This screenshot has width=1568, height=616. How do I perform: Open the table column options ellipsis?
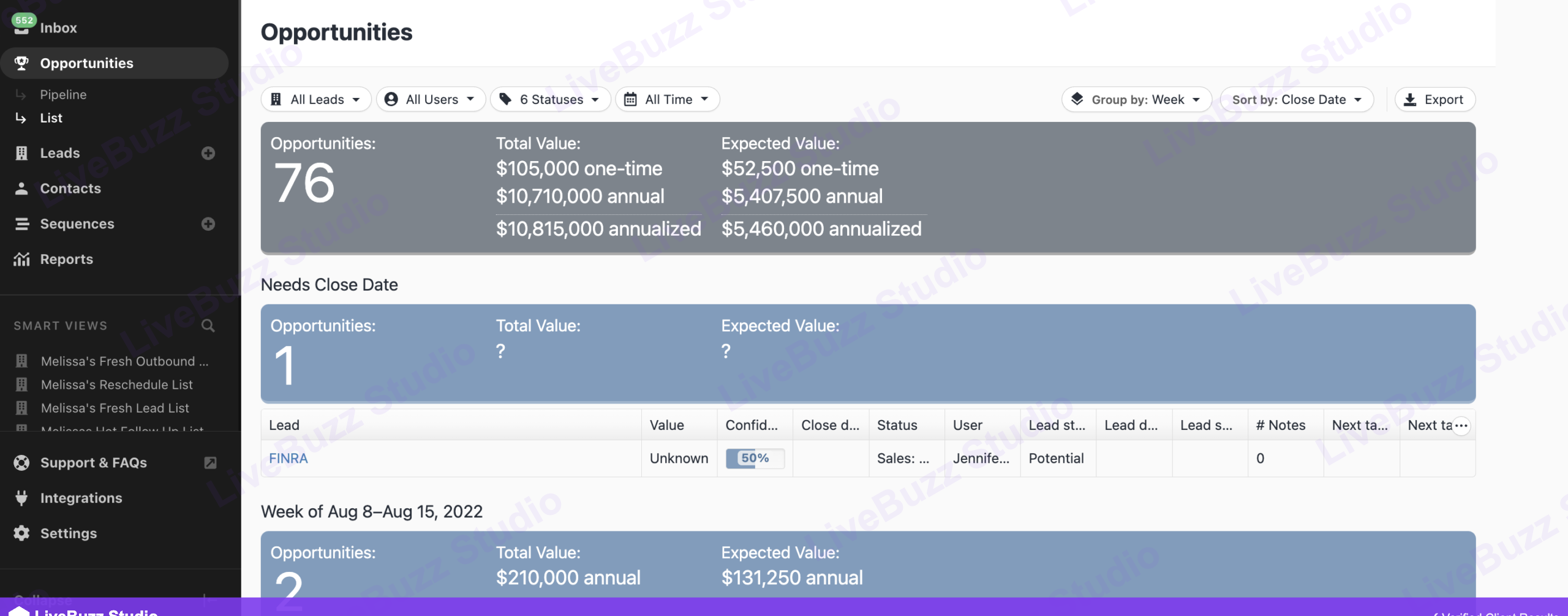point(1461,426)
